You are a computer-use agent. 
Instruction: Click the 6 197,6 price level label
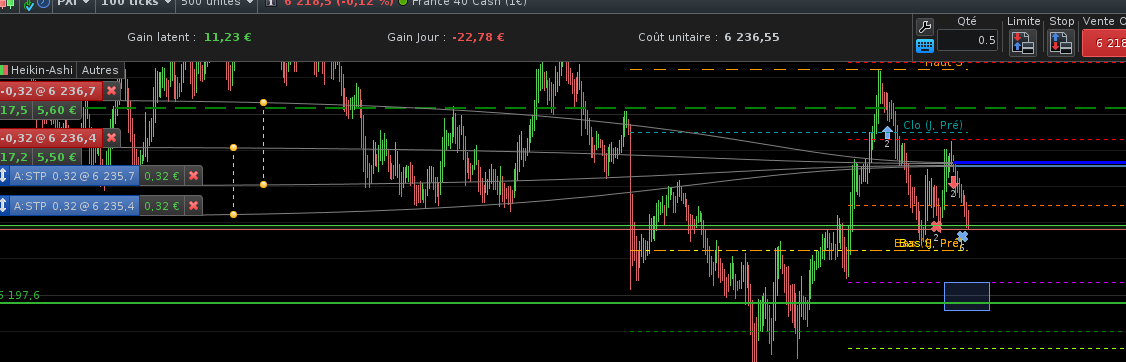coord(20,295)
